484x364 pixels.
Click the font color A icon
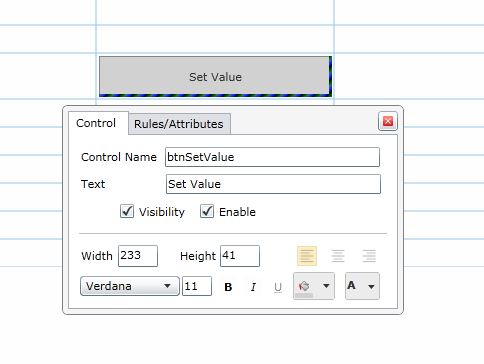coord(351,286)
